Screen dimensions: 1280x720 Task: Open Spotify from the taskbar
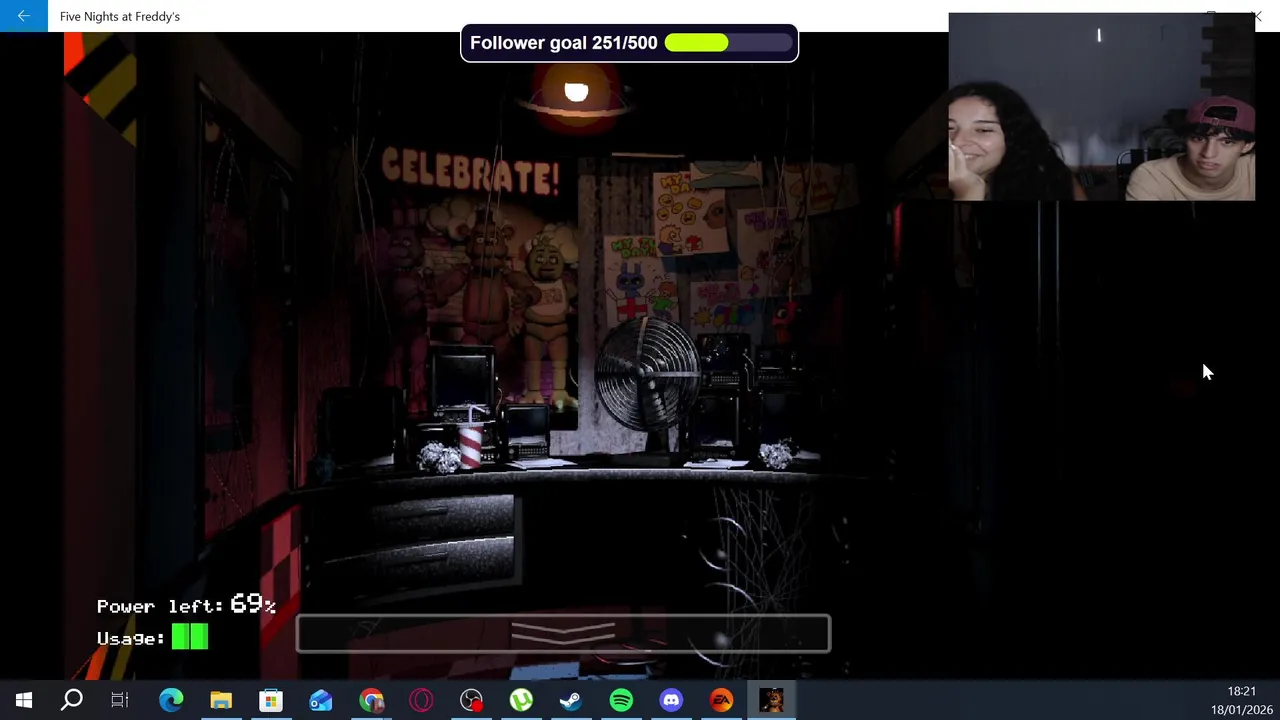621,700
